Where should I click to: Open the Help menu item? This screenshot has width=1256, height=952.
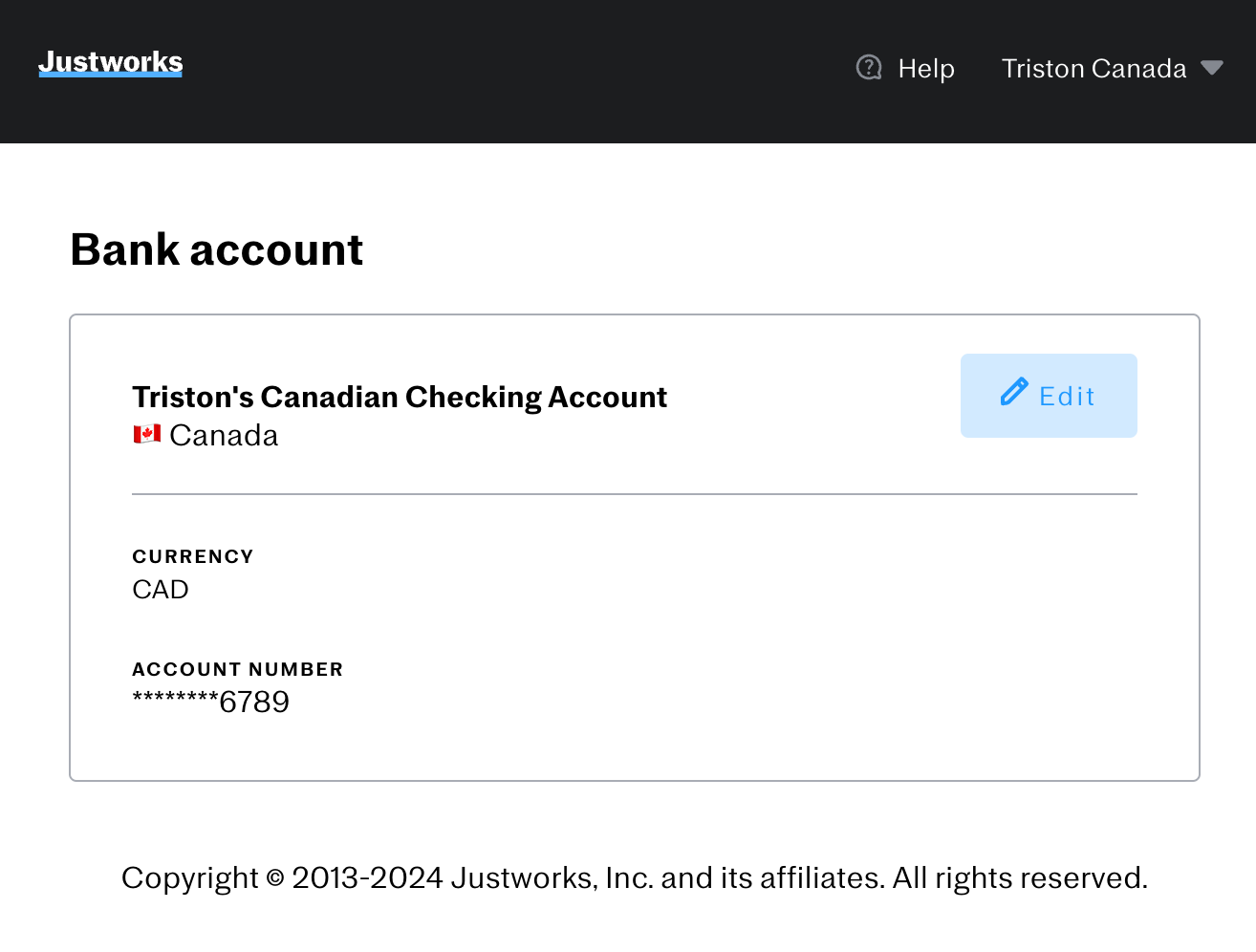(924, 68)
